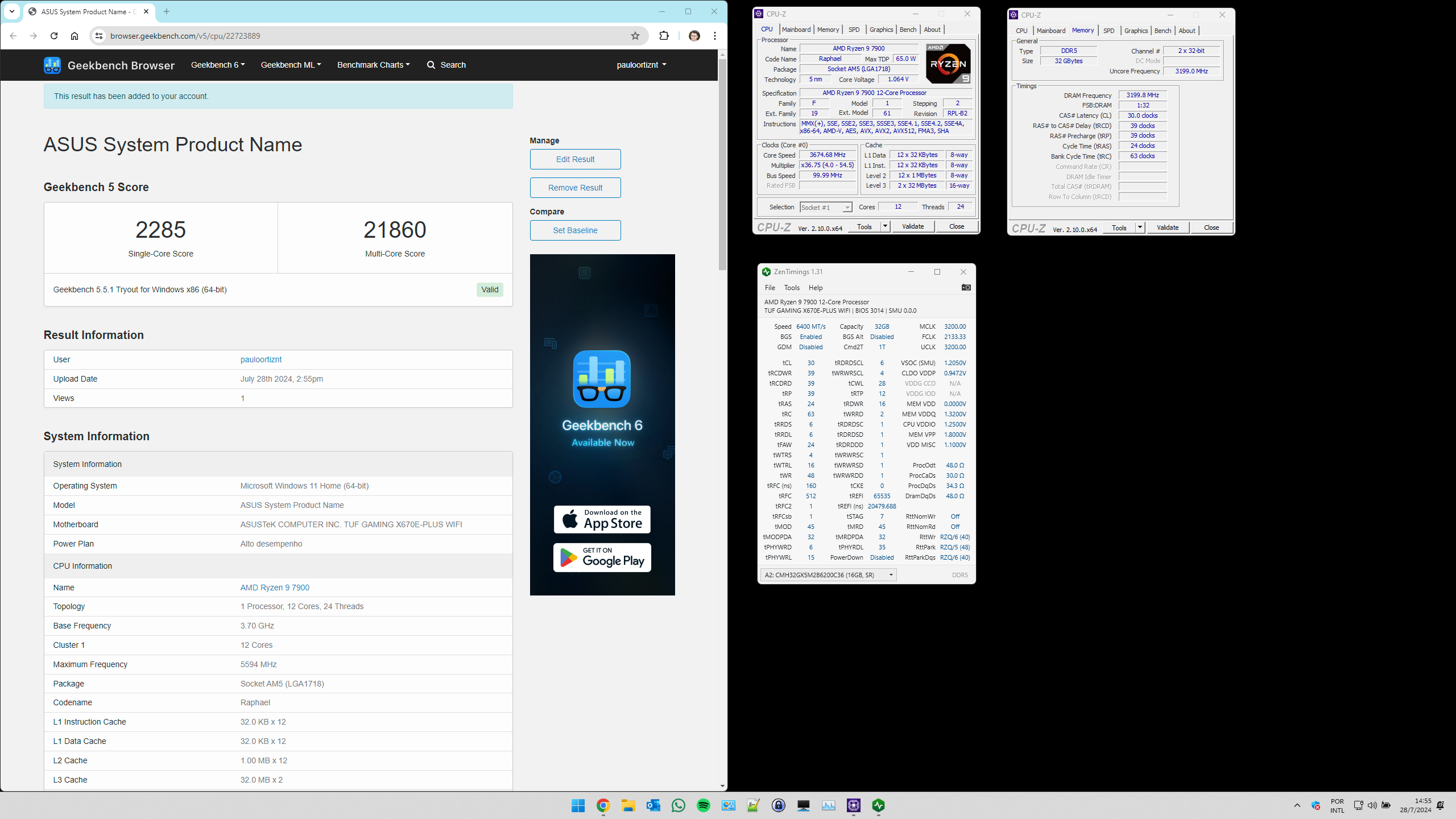
Task: Open a new Chrome tab
Action: coord(167,11)
